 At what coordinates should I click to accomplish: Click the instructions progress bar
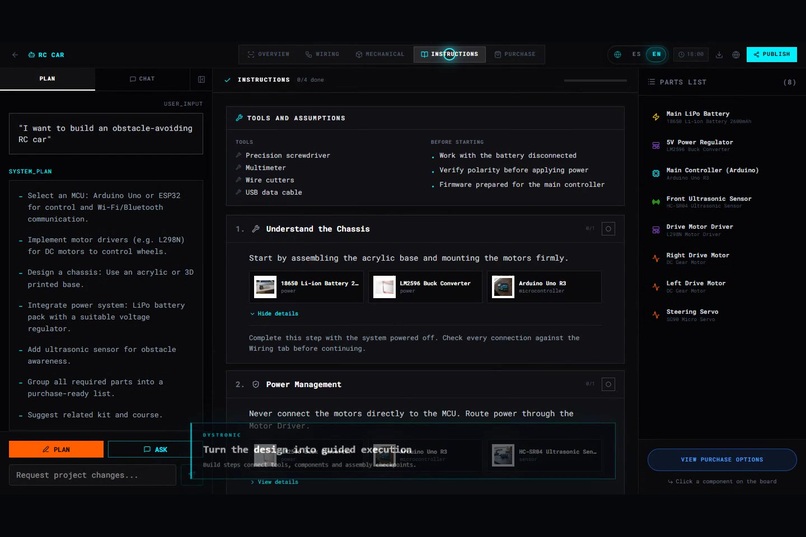click(595, 80)
